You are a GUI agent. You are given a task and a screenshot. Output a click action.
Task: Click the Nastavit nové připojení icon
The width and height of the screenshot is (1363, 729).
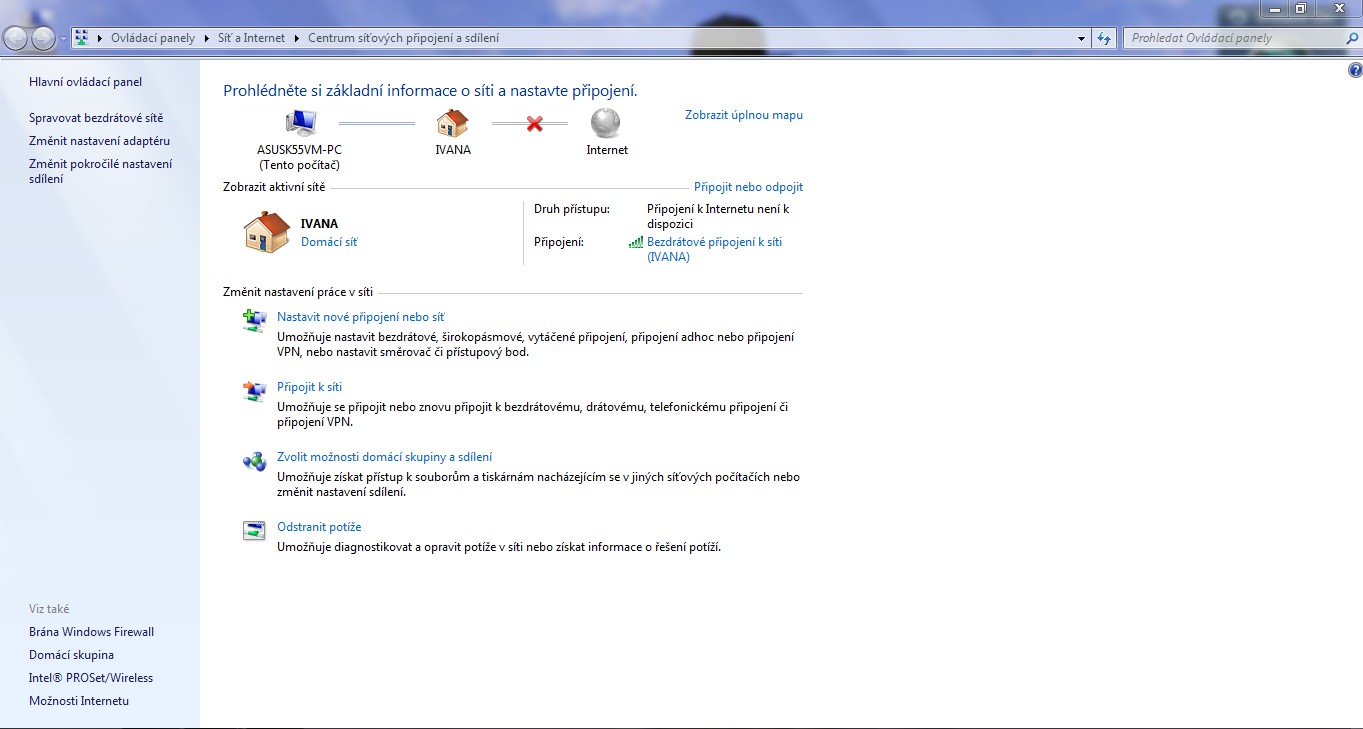coord(255,319)
